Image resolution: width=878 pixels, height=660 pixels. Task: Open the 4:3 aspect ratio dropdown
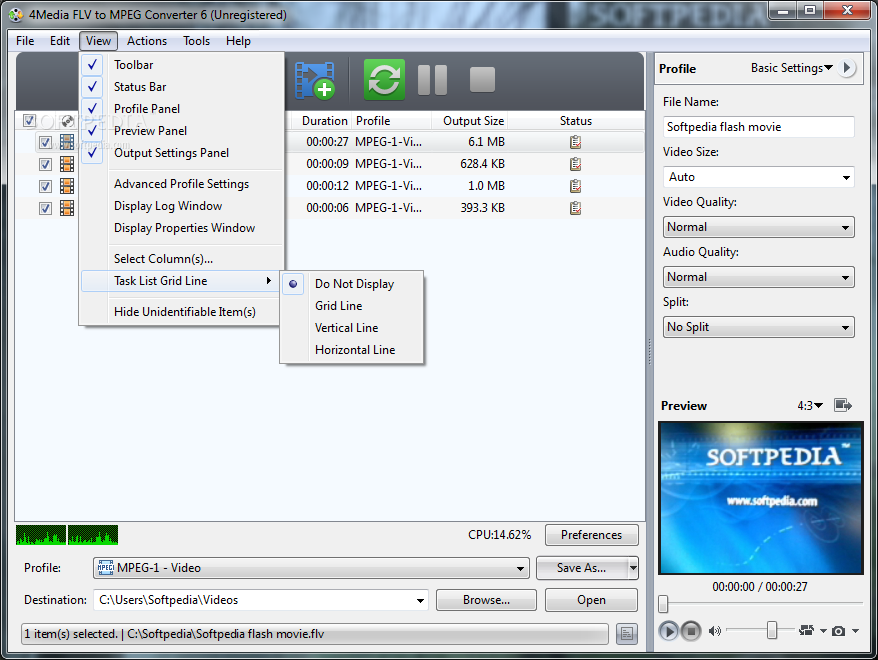tap(810, 405)
